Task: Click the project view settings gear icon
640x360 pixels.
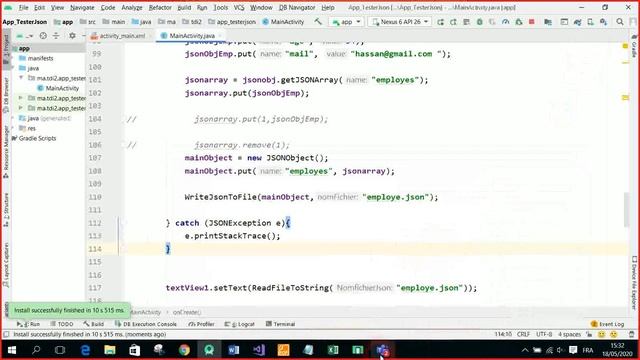Action: [72, 36]
